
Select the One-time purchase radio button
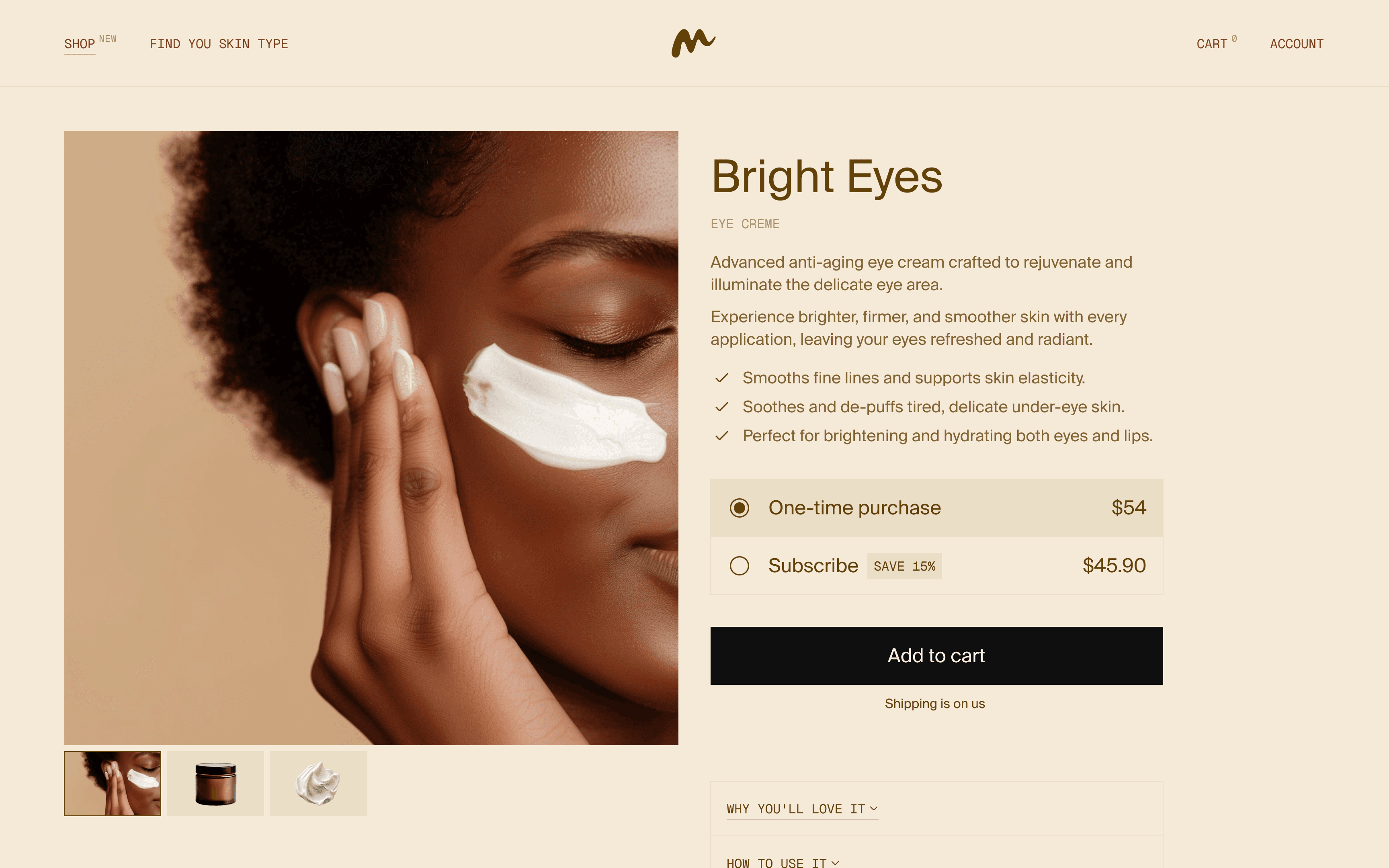(739, 508)
